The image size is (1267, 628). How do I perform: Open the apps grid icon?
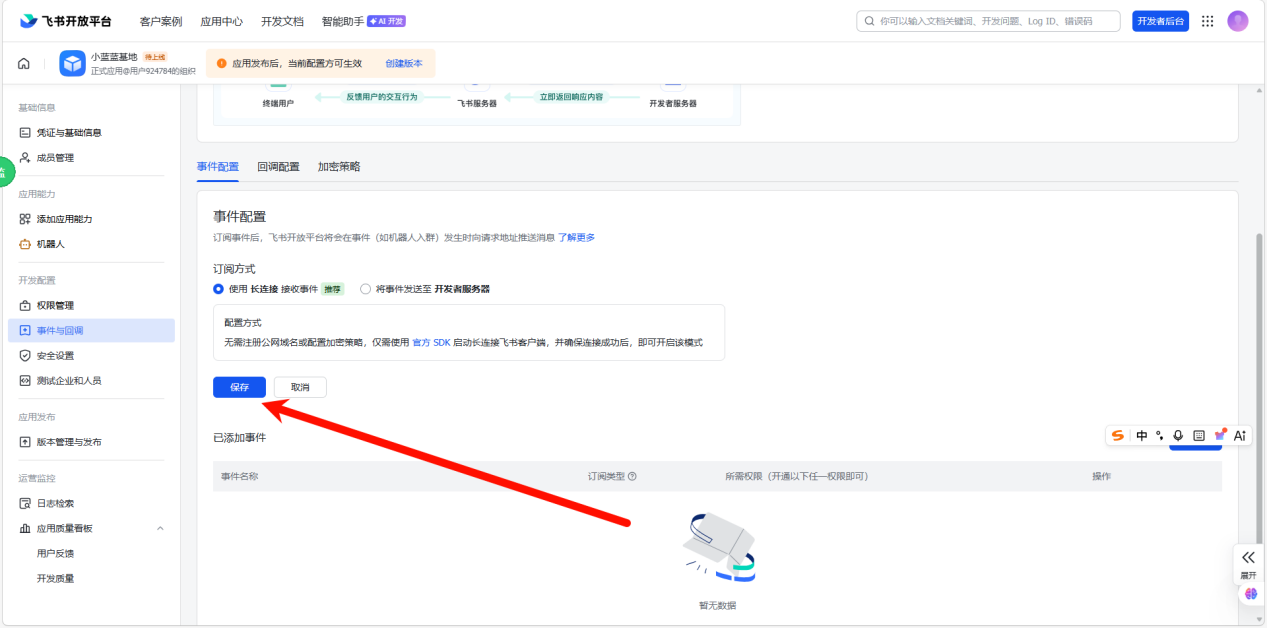pyautogui.click(x=1207, y=21)
